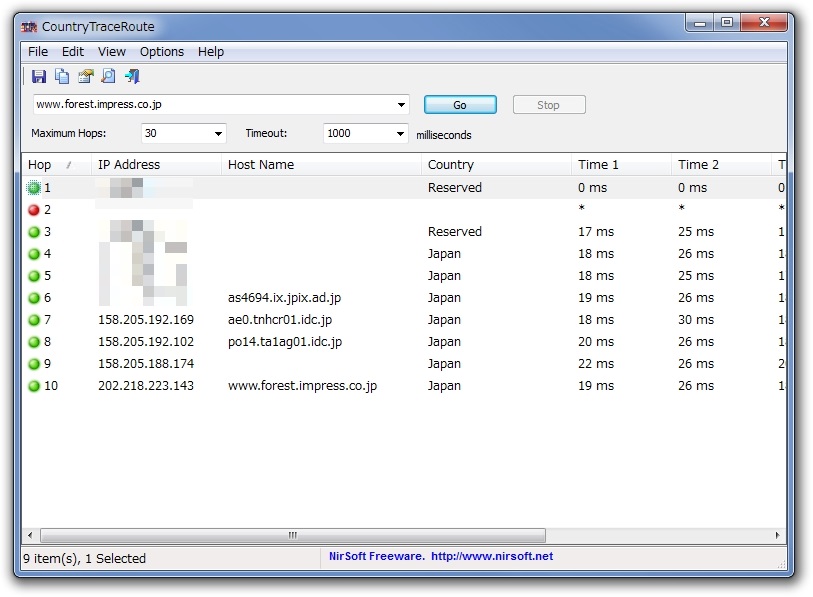
Task: Click the horizontal scrollbar thumb
Action: click(293, 535)
